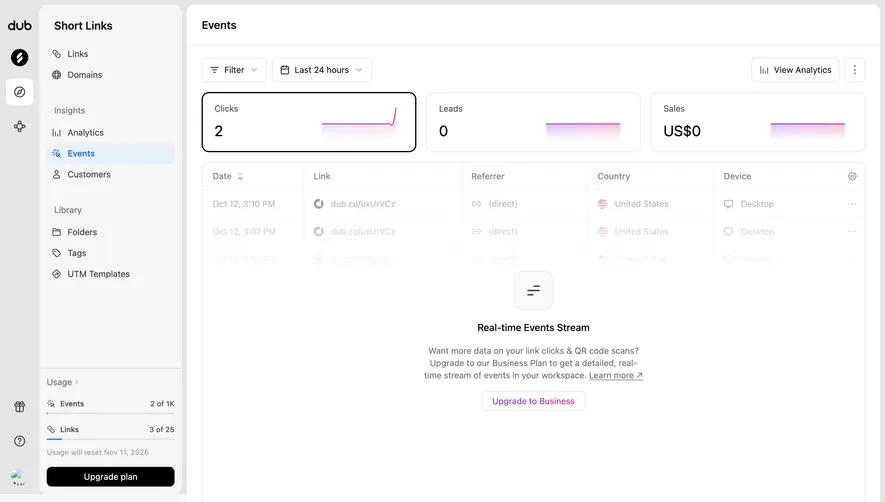Screen dimensions: 885x502
Task: Click the Links usage progress bar
Action: 111,439
